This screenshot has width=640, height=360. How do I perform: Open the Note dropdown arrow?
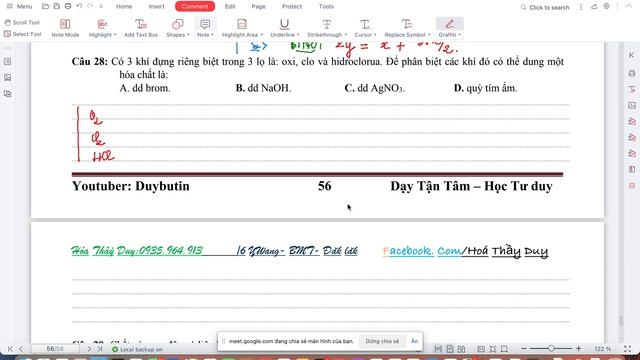coord(212,35)
